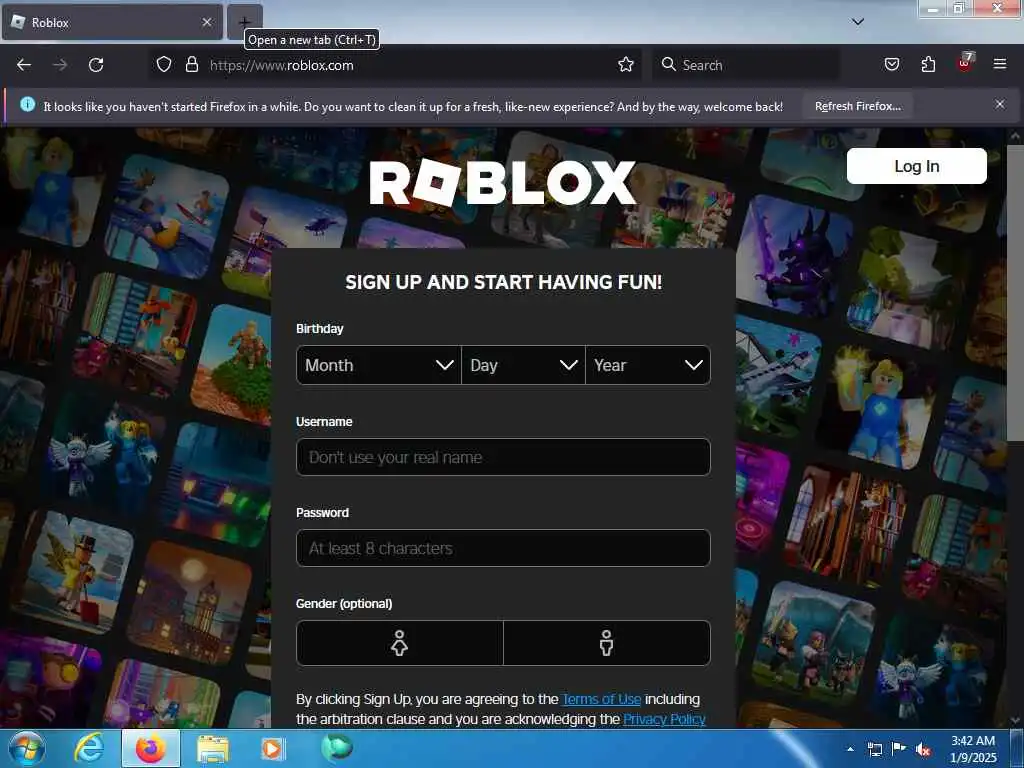Screen dimensions: 1024x768
Task: Bookmark this page with the star icon
Action: [x=626, y=65]
